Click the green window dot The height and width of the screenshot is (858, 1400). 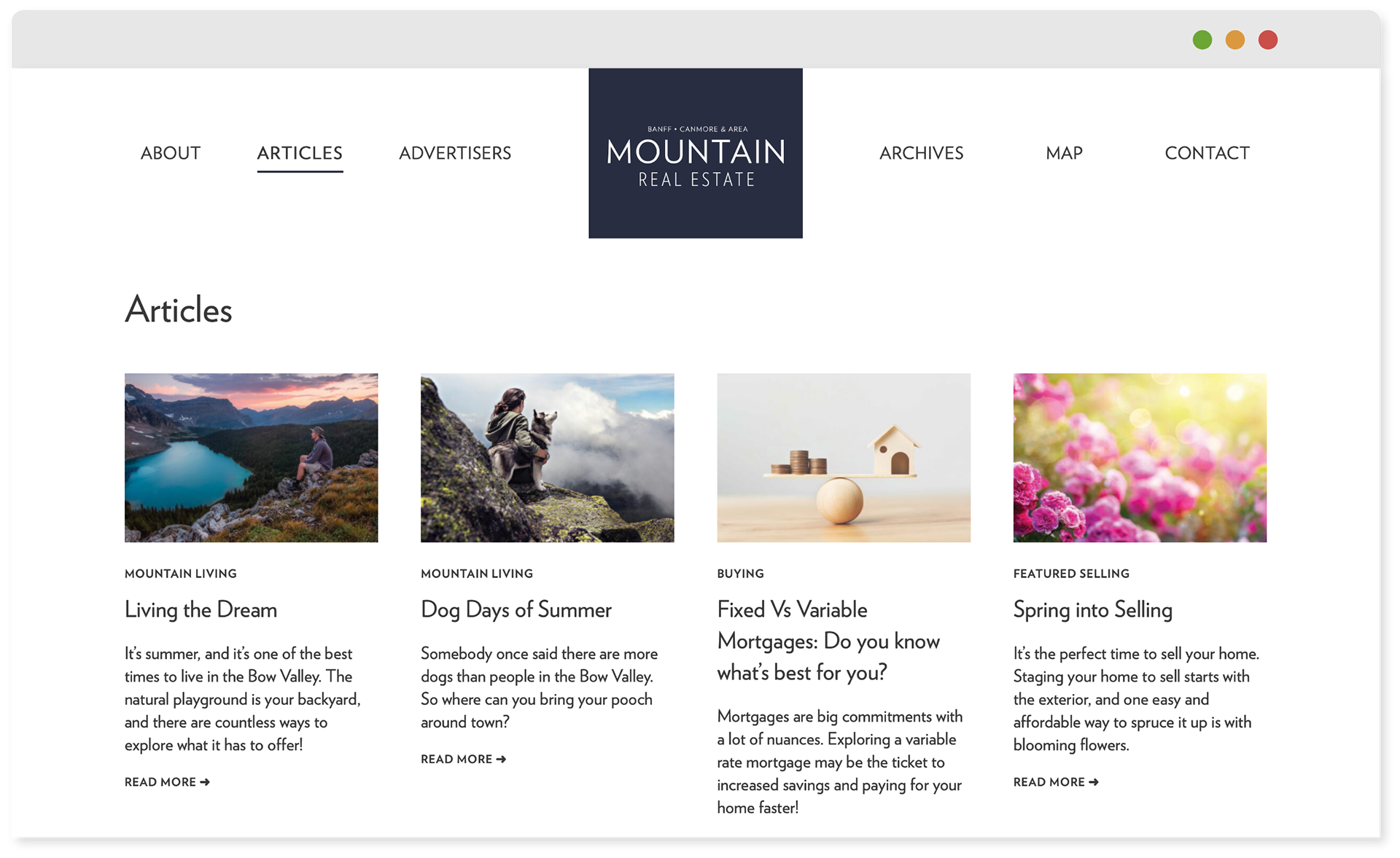[x=1202, y=40]
